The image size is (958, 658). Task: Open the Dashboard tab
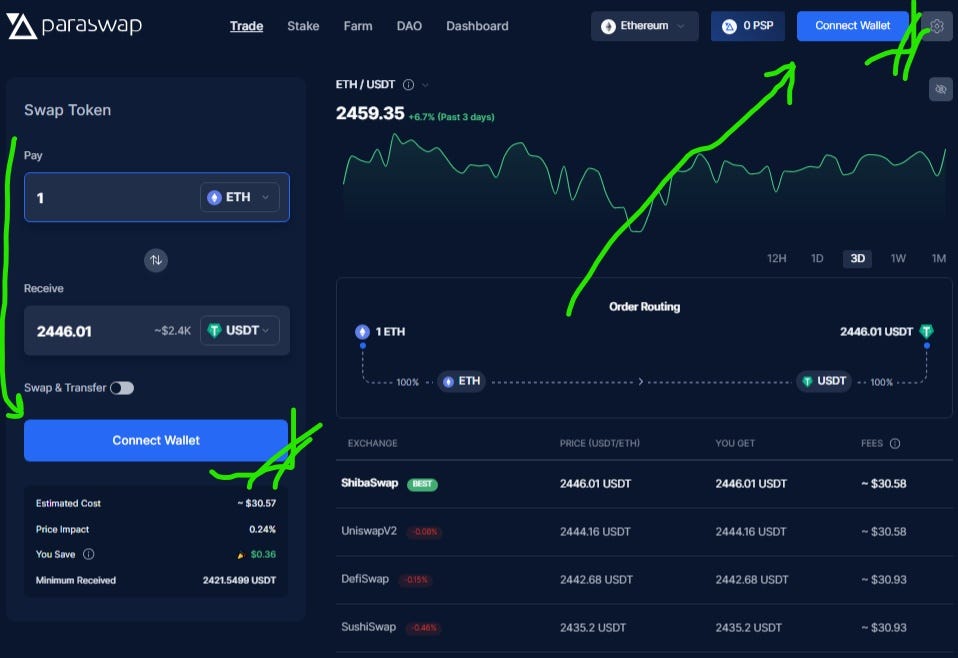click(477, 26)
